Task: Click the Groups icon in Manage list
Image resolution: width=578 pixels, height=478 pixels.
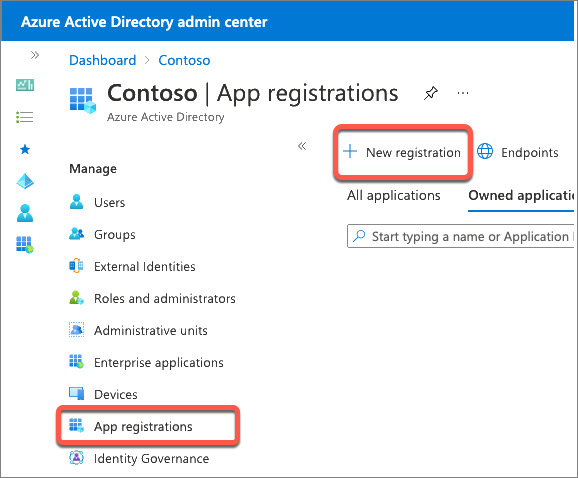Action: pos(76,234)
